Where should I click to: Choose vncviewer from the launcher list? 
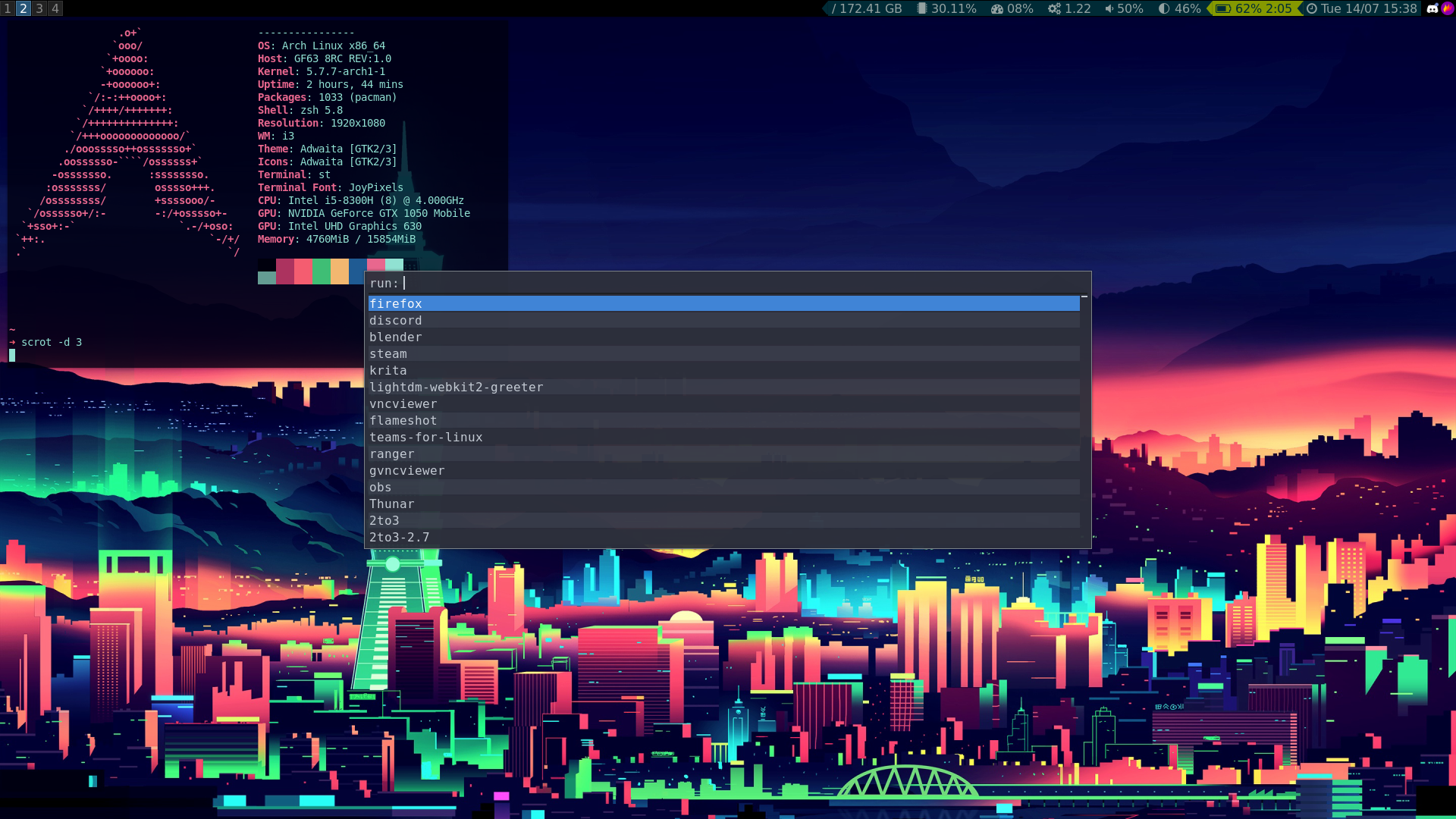pyautogui.click(x=723, y=403)
